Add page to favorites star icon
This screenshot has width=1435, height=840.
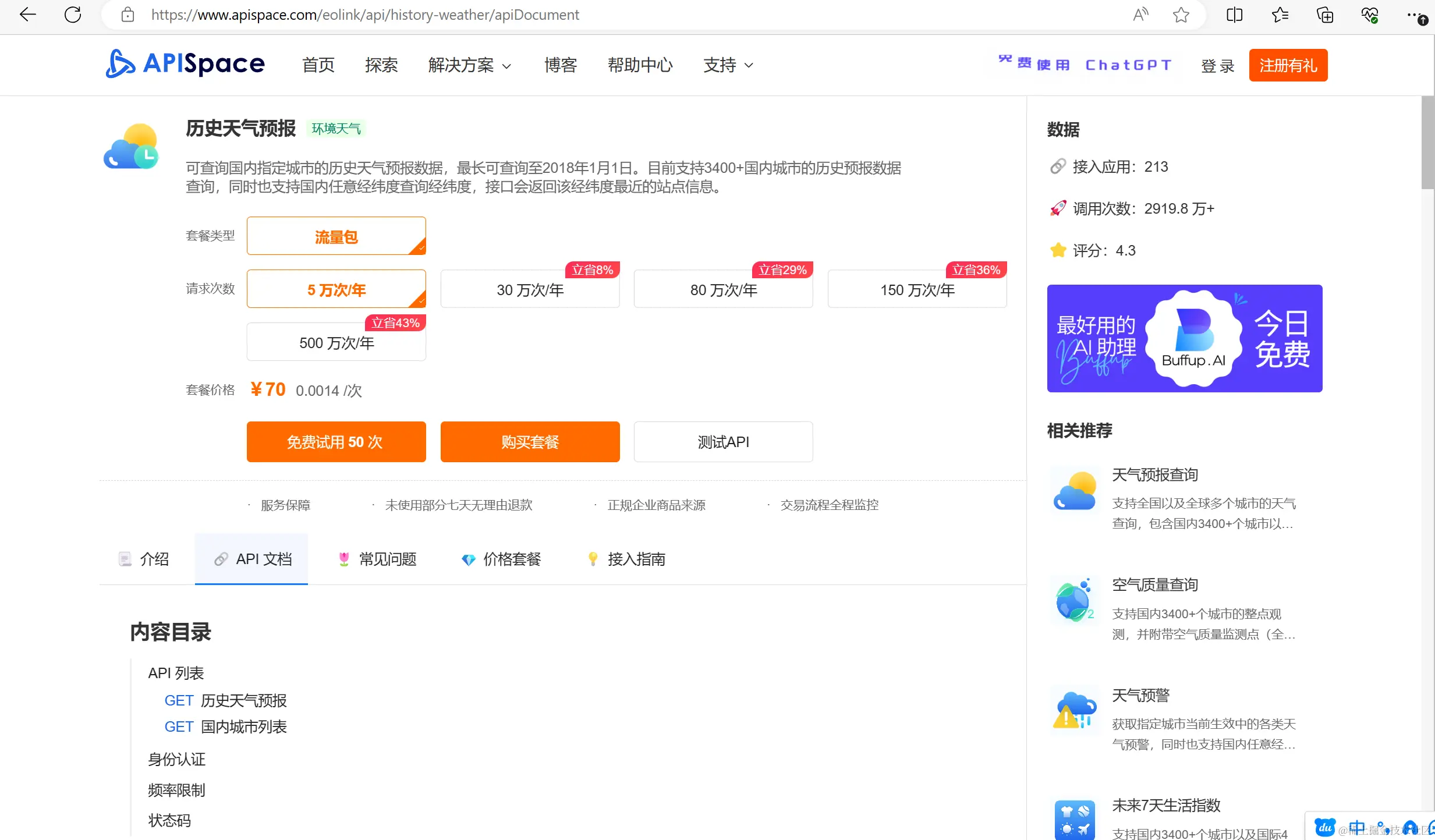click(1181, 15)
